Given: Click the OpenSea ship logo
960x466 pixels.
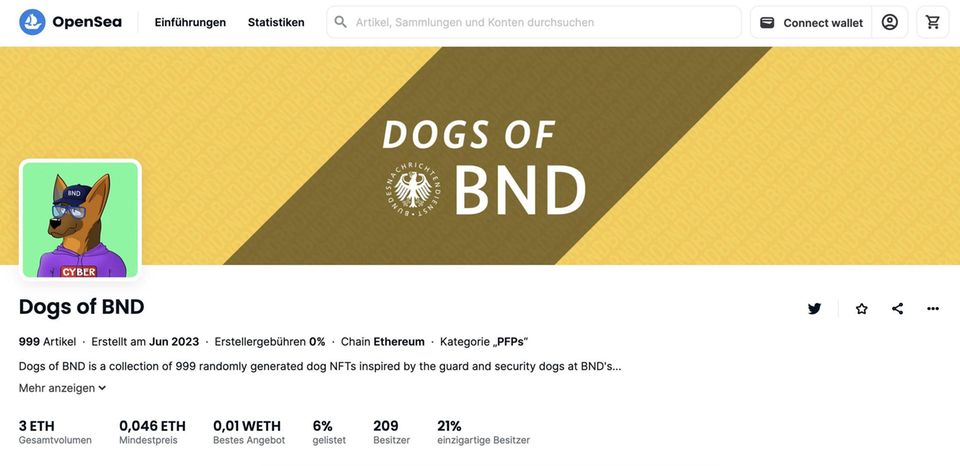Looking at the screenshot, I should coord(32,22).
